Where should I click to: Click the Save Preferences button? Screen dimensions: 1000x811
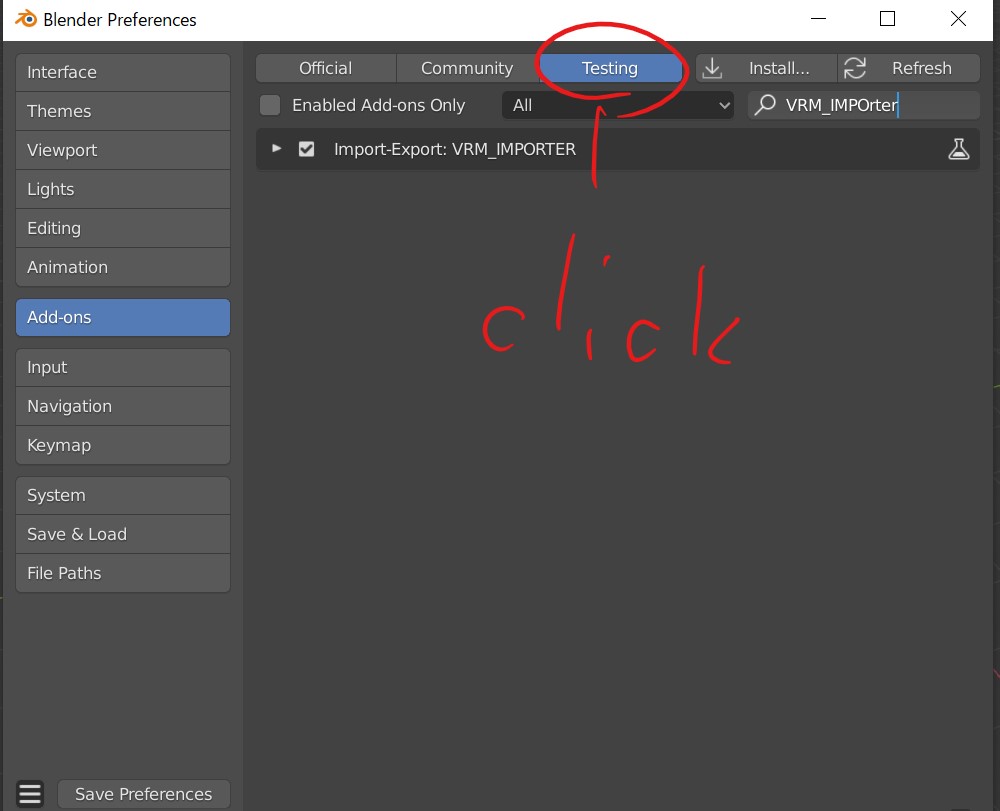pos(143,793)
